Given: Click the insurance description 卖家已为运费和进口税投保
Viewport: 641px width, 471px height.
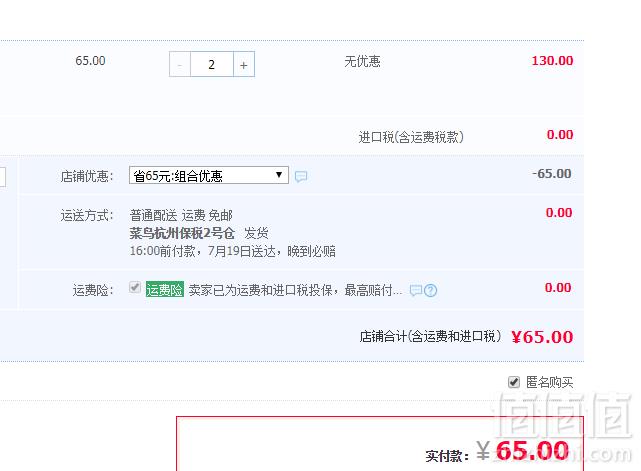Looking at the screenshot, I should [295, 290].
